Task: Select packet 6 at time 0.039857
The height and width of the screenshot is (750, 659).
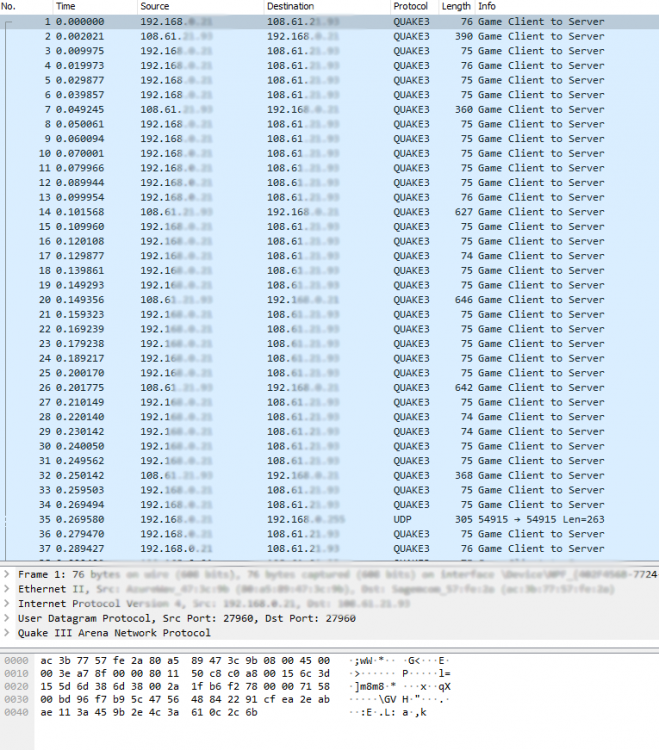Action: pos(330,95)
